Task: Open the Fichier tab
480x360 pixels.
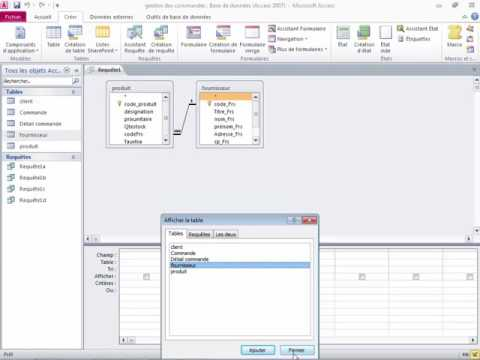Action: point(13,17)
